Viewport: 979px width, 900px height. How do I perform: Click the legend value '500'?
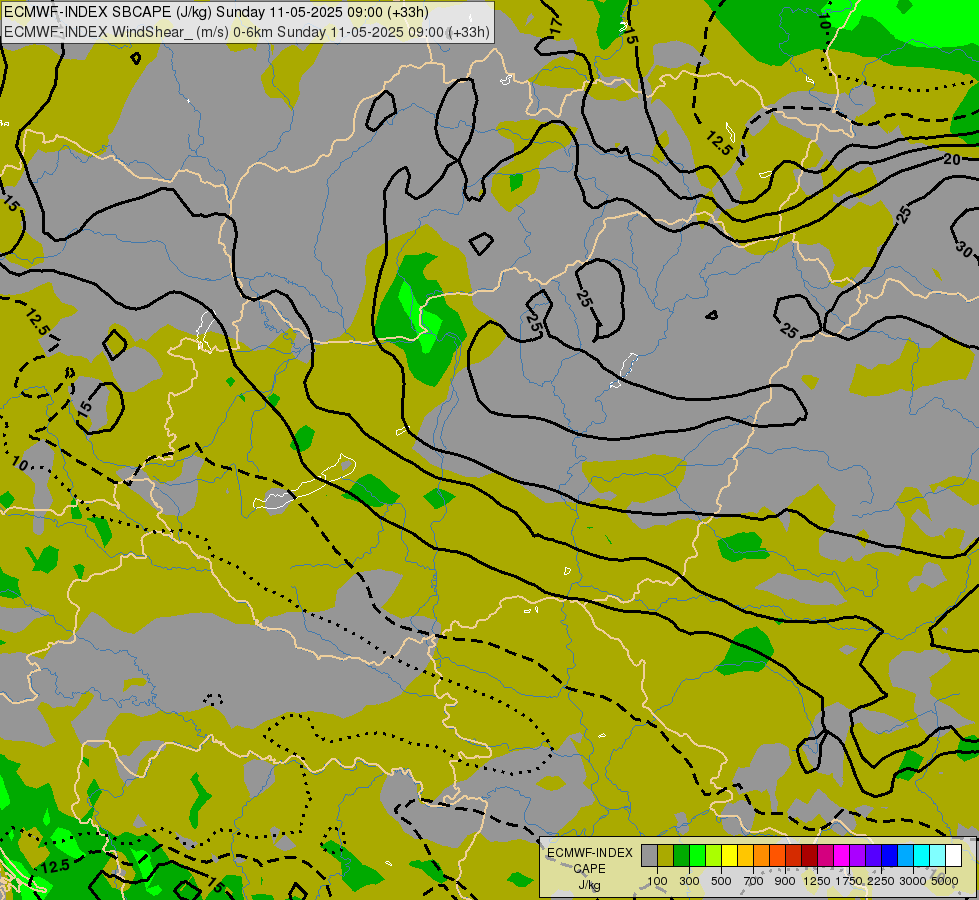[721, 881]
